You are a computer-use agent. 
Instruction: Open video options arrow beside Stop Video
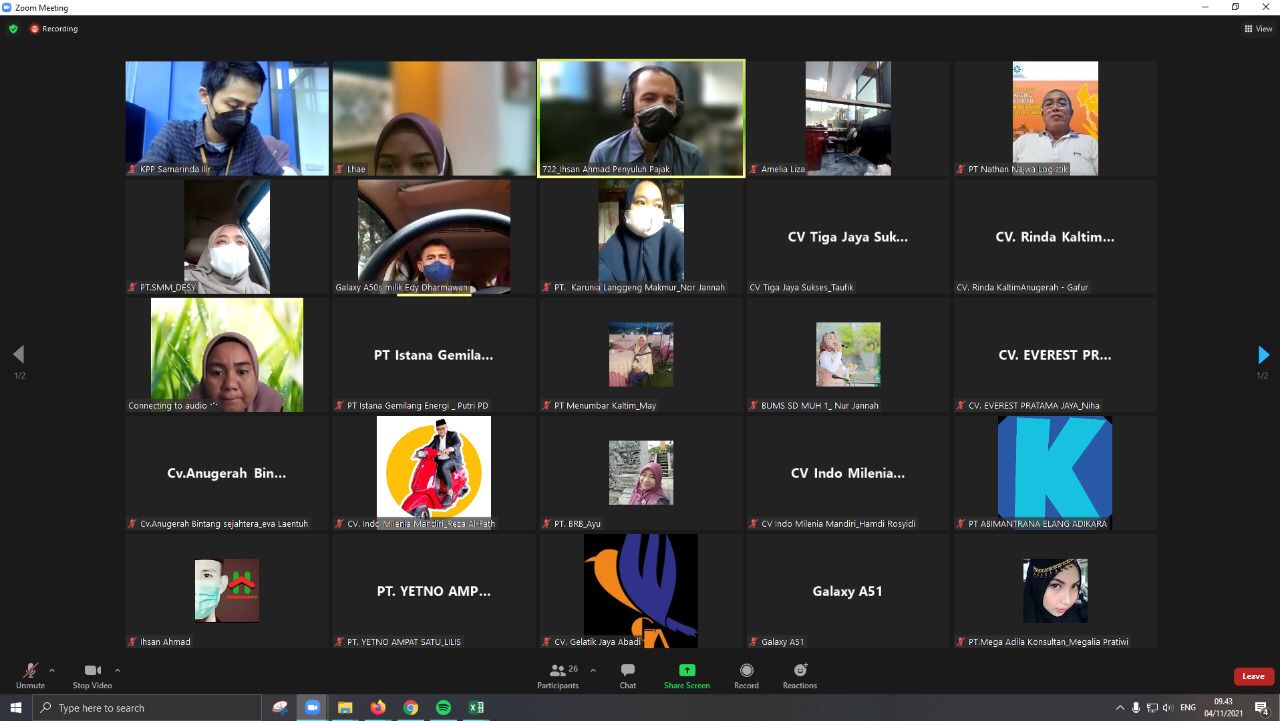117,670
